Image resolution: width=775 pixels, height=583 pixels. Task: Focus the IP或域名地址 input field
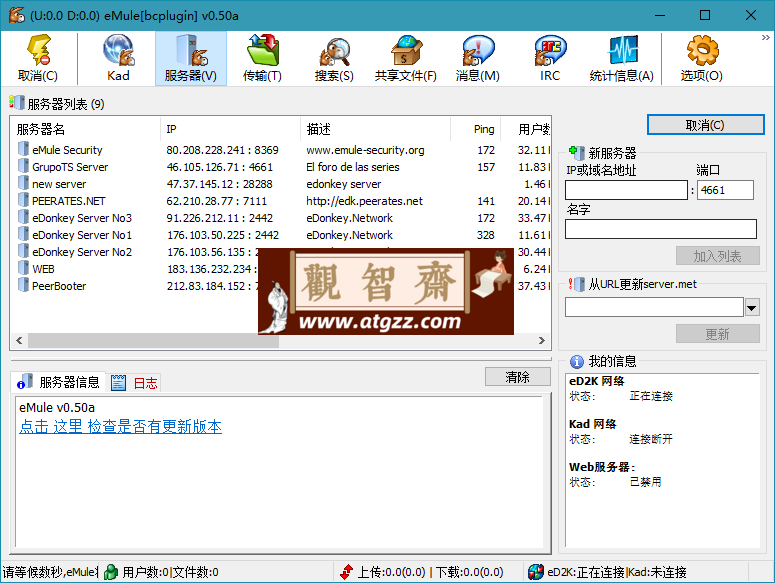[x=626, y=190]
